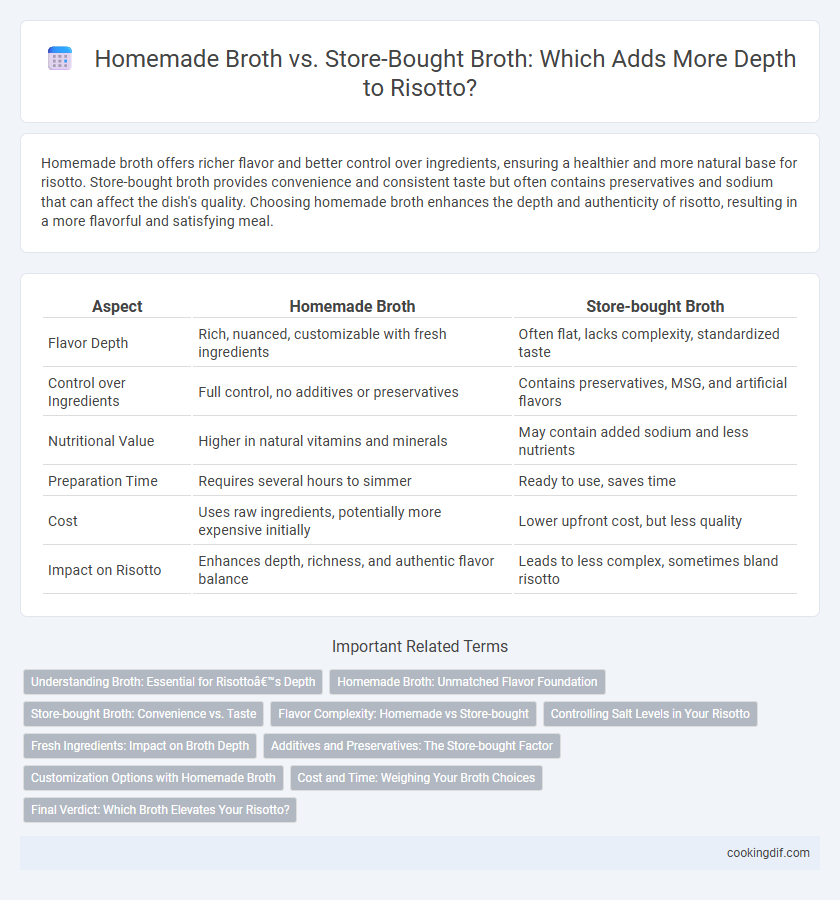
Task: Select the Final Verdict: Which Broth Elevates Your Risotto? tag
Action: (160, 810)
